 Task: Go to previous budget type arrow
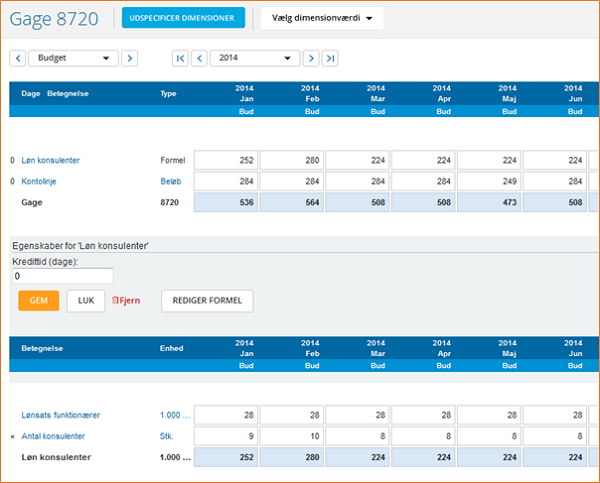[17, 59]
